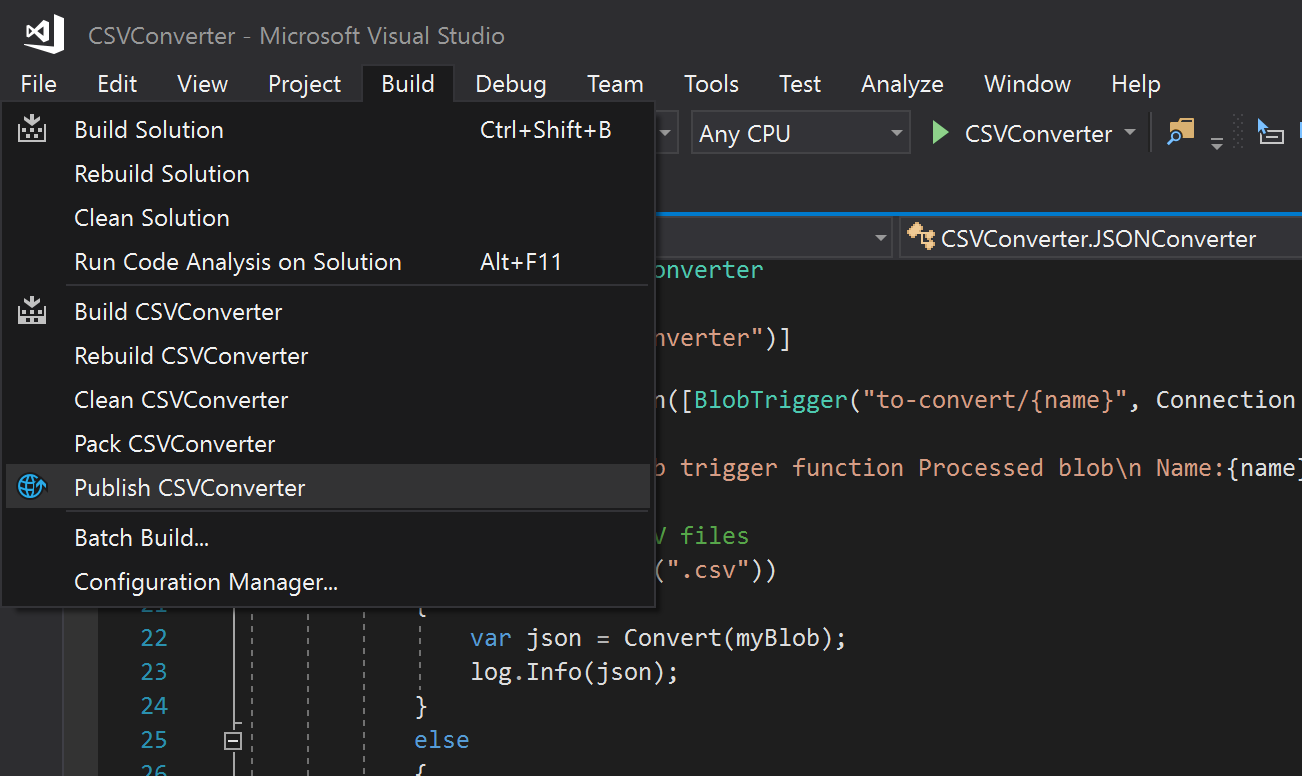The height and width of the screenshot is (776, 1302).
Task: Click the 'var json = Convert(myBlob);' code line
Action: [658, 638]
